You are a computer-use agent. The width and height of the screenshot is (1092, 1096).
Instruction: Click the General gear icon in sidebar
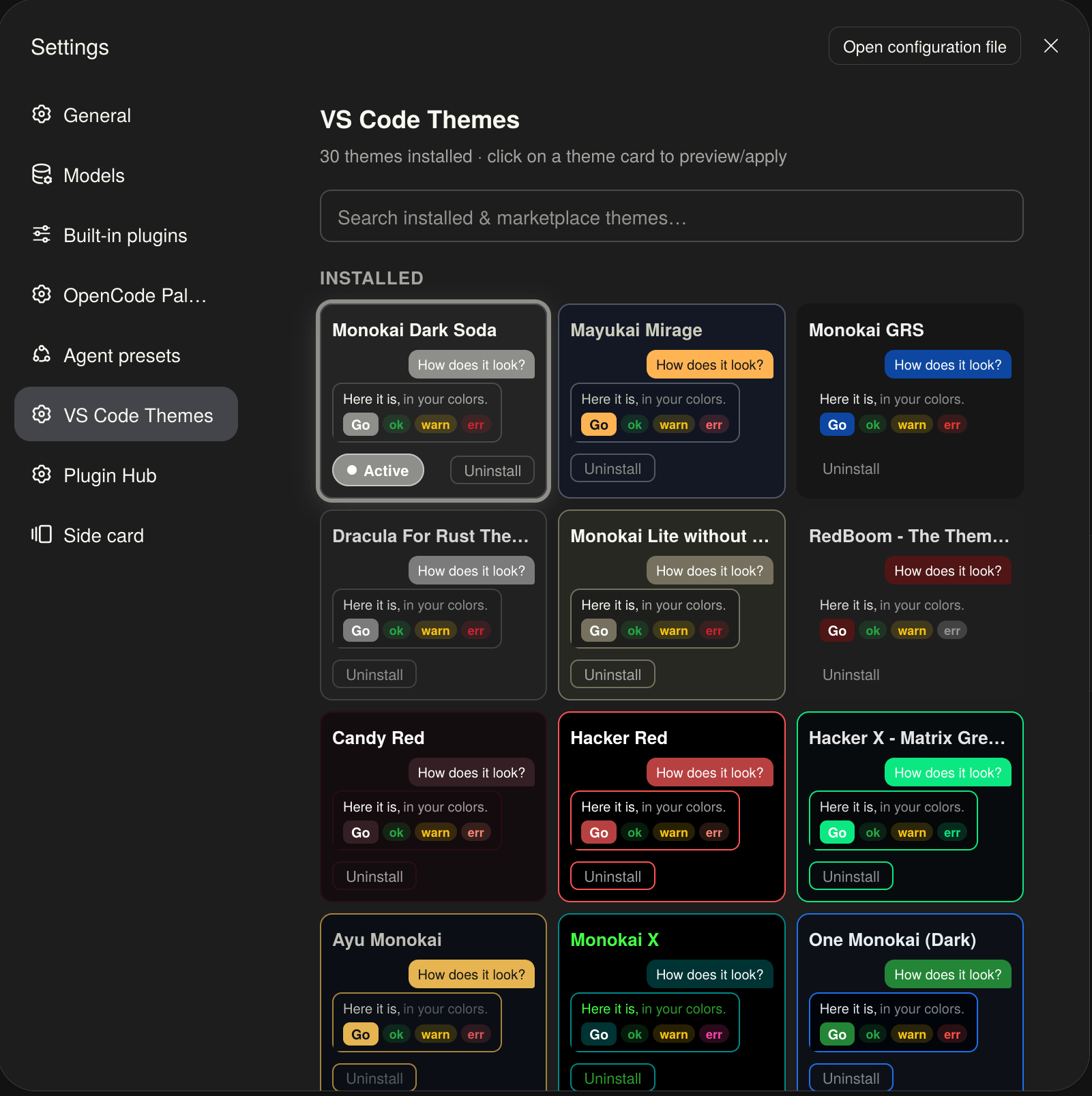(42, 115)
